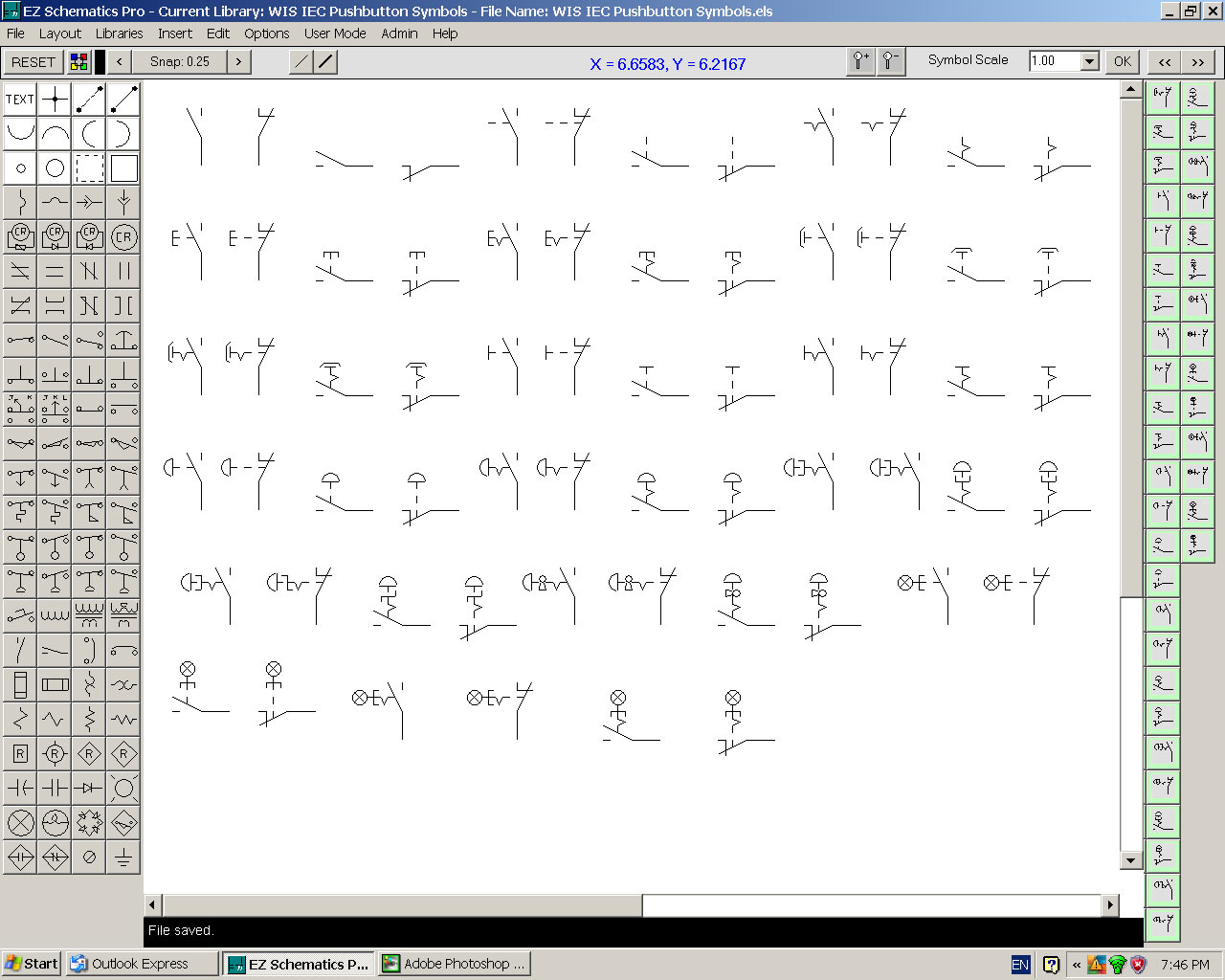The width and height of the screenshot is (1225, 980).
Task: Switch to Adobe Photoshop in taskbar
Action: click(x=455, y=964)
